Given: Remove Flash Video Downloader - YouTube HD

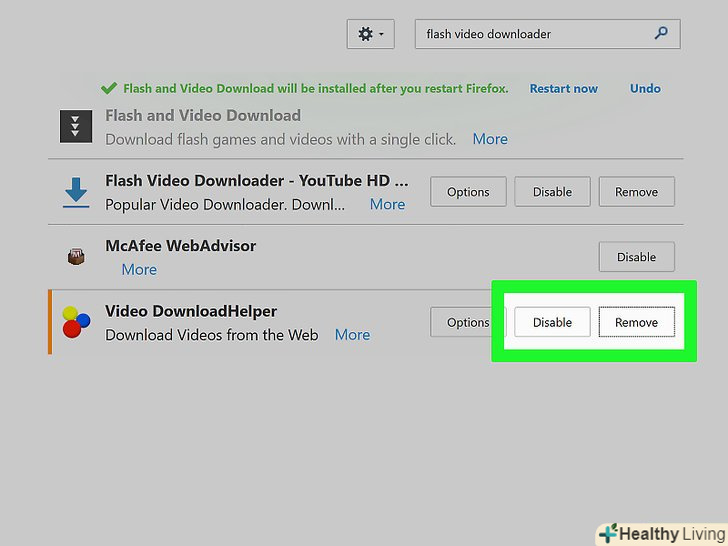Looking at the screenshot, I should pyautogui.click(x=636, y=192).
